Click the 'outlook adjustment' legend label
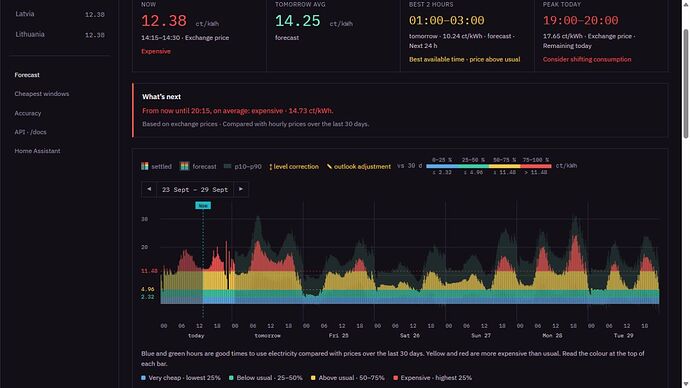 (x=362, y=166)
